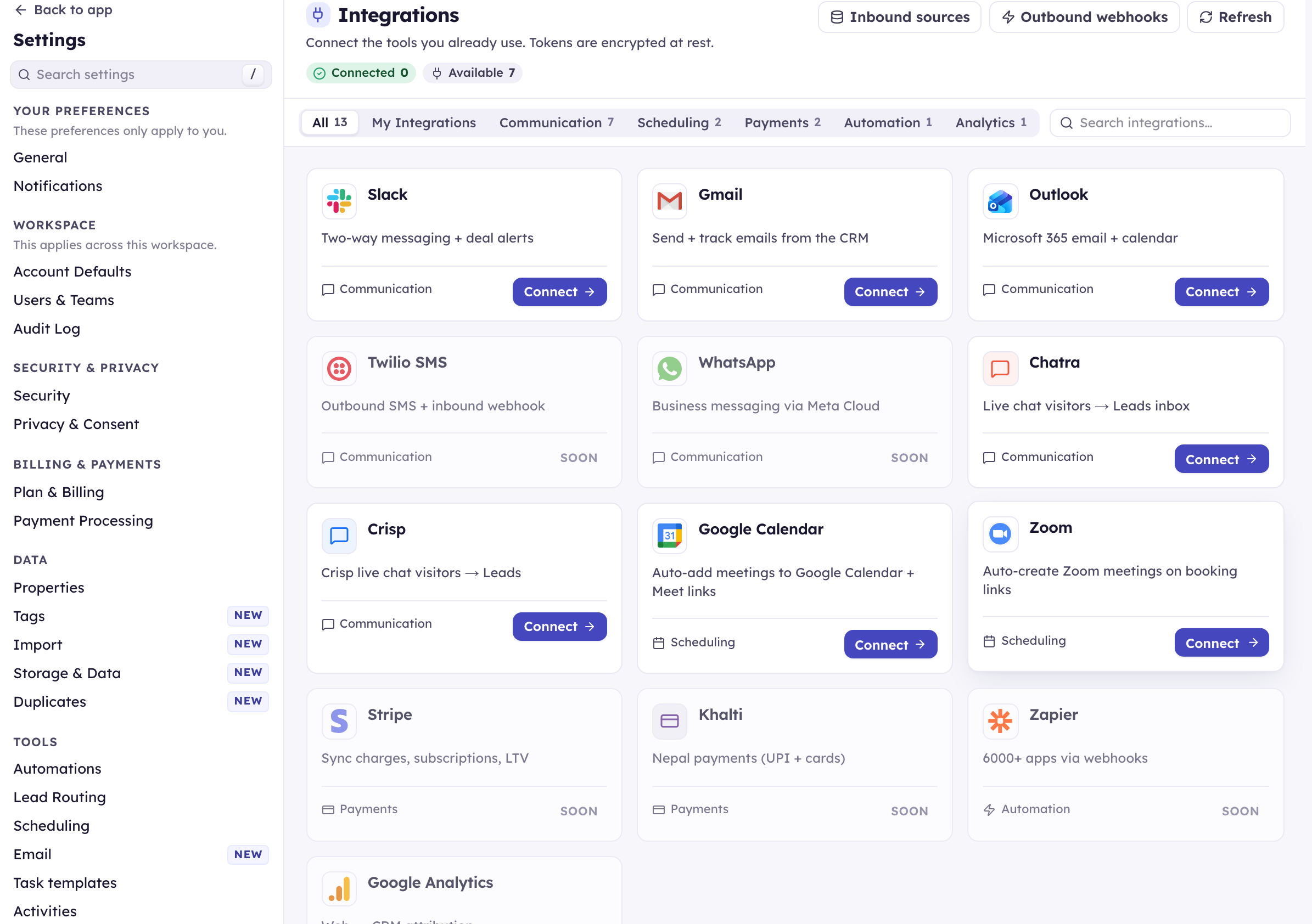Connect the Crisp integration
Viewport: 1312px width, 924px height.
point(559,627)
